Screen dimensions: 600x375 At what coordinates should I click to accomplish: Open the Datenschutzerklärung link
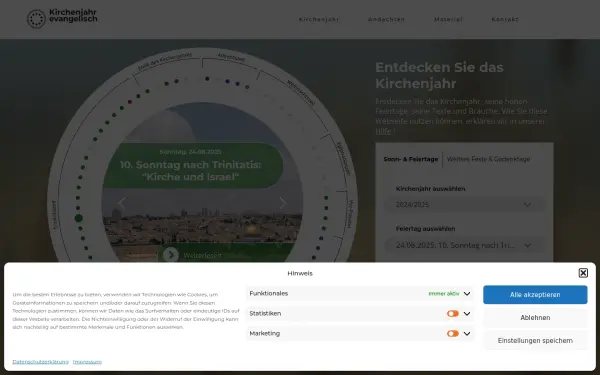tap(41, 362)
